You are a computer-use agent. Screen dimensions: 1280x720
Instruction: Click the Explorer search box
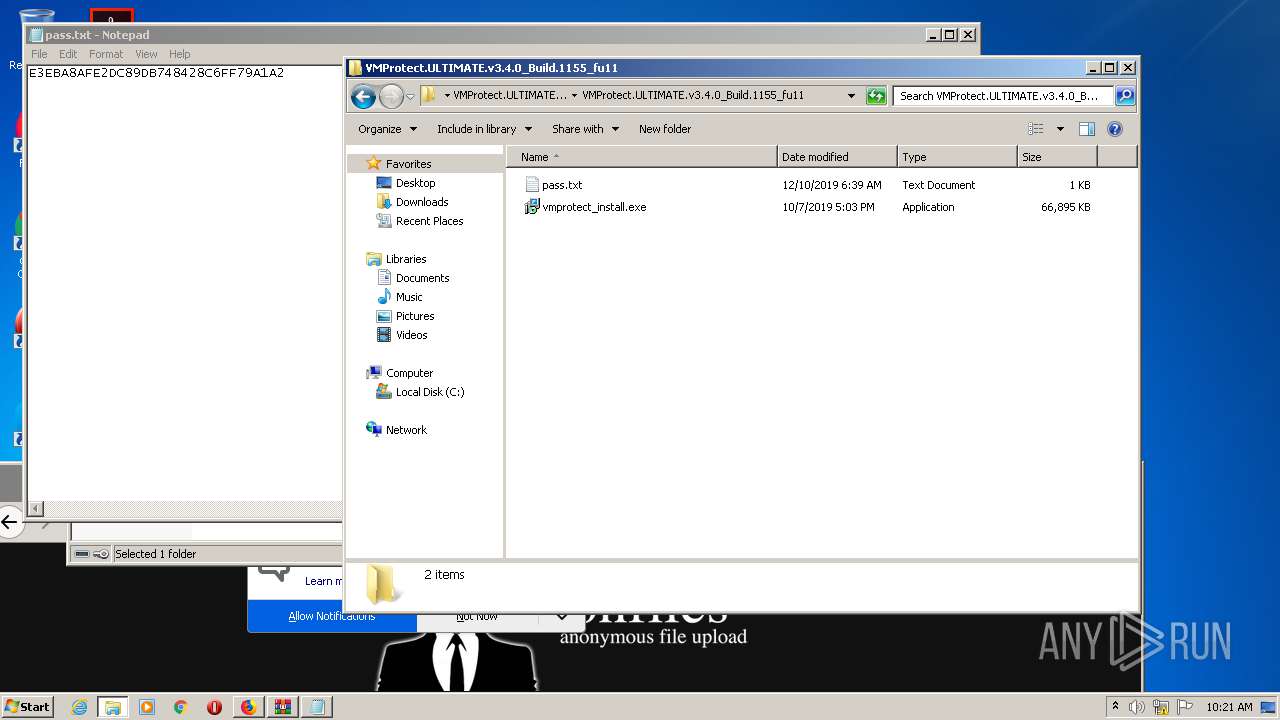coord(1003,96)
